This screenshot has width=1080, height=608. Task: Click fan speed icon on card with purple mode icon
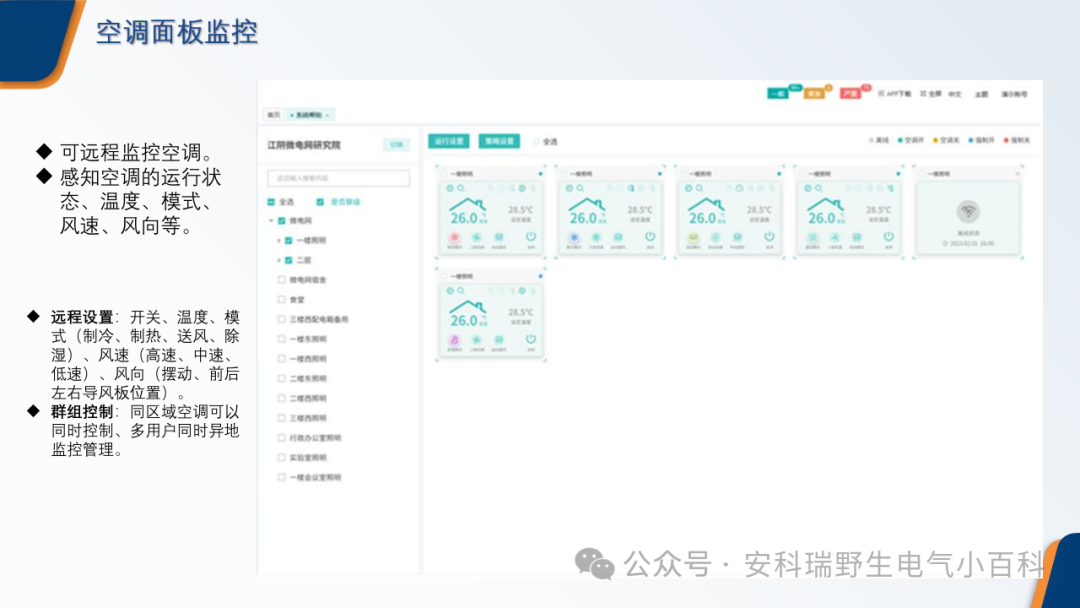pyautogui.click(x=476, y=339)
